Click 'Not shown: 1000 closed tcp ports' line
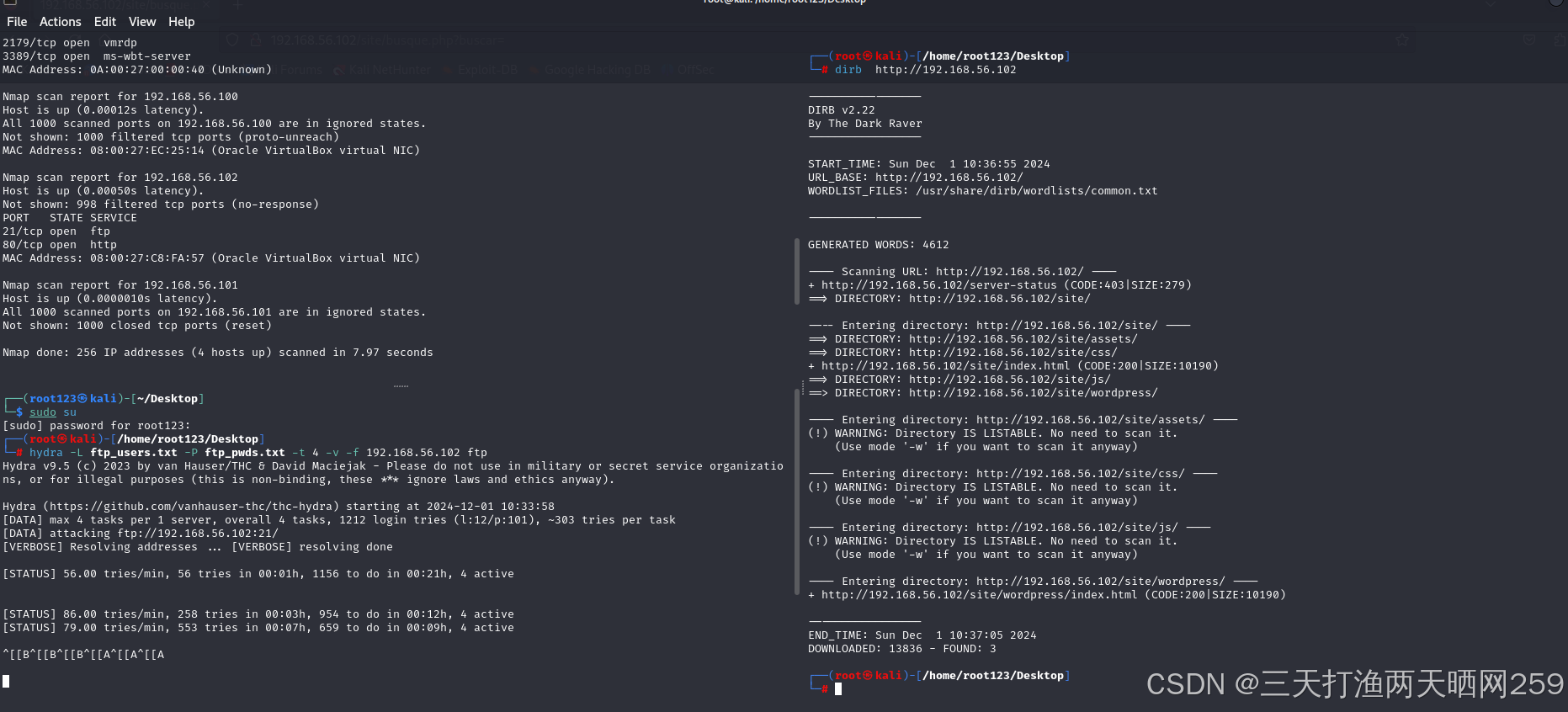Screen dimensions: 1568x712 (137, 326)
